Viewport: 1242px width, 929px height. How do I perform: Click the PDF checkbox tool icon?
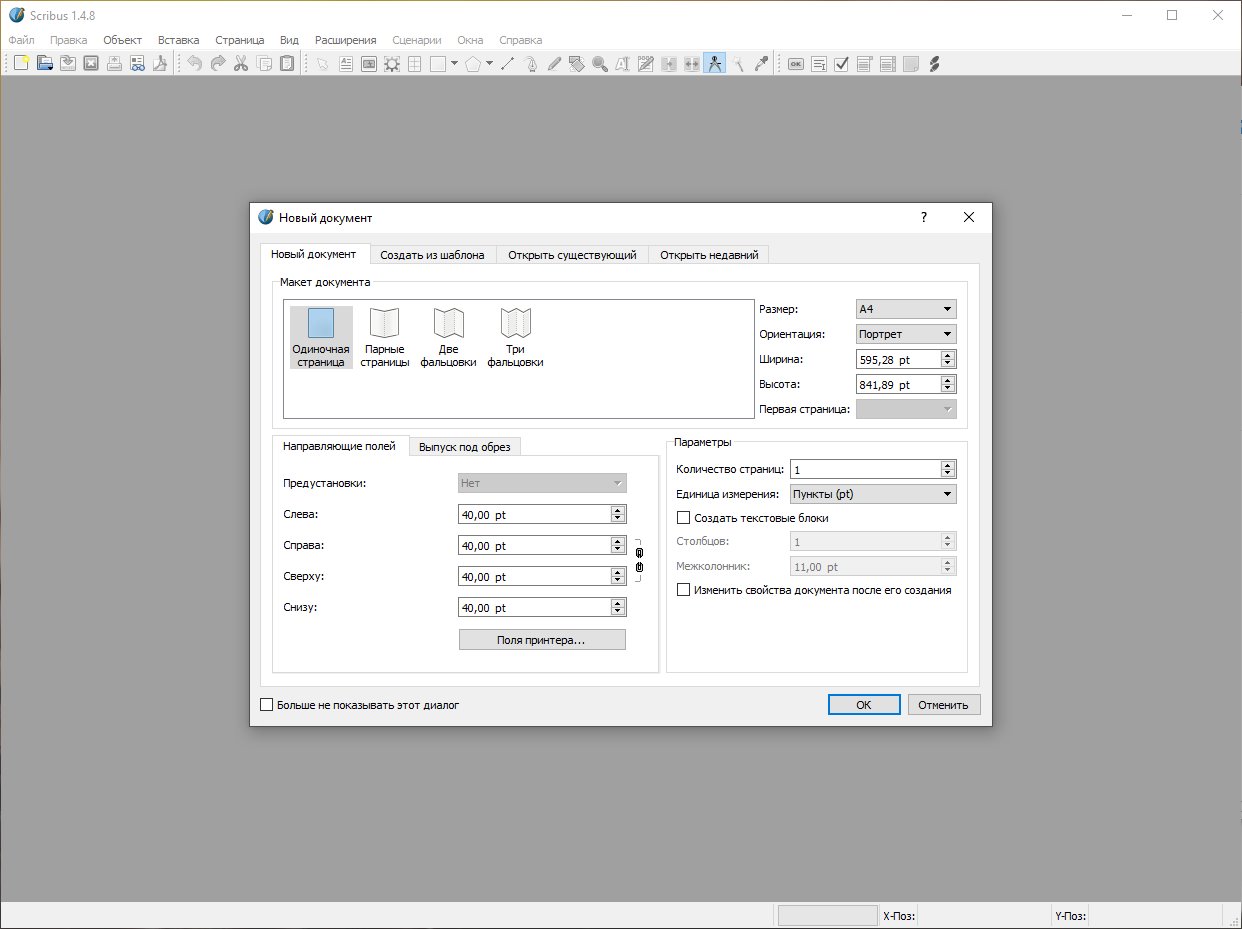coord(842,64)
